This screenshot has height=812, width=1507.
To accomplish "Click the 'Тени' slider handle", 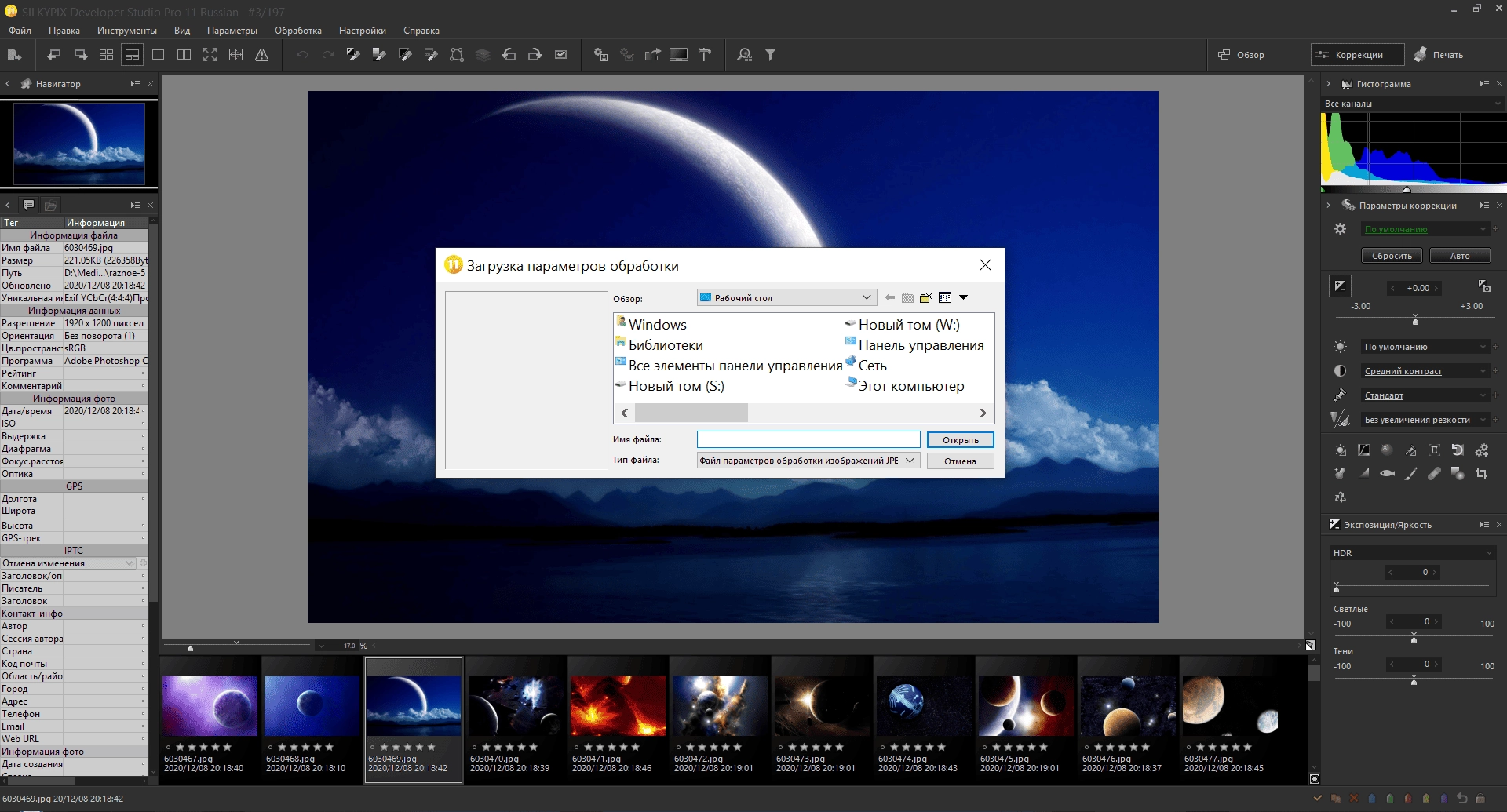I will click(1414, 681).
